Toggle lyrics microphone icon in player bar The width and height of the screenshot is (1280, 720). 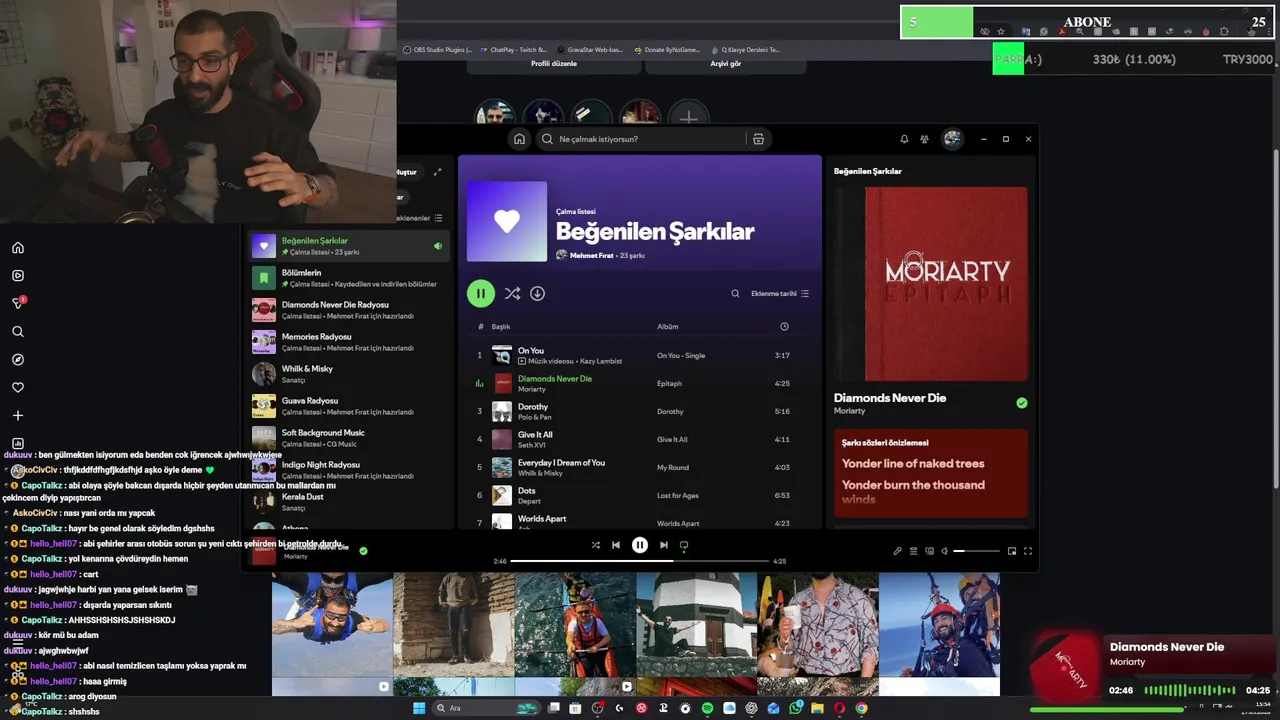point(897,551)
